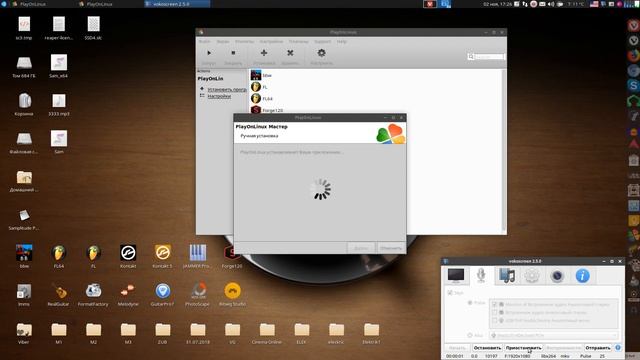This screenshot has height=360, width=640.
Task: Click the volume icon in the top panel
Action: tap(551, 4)
